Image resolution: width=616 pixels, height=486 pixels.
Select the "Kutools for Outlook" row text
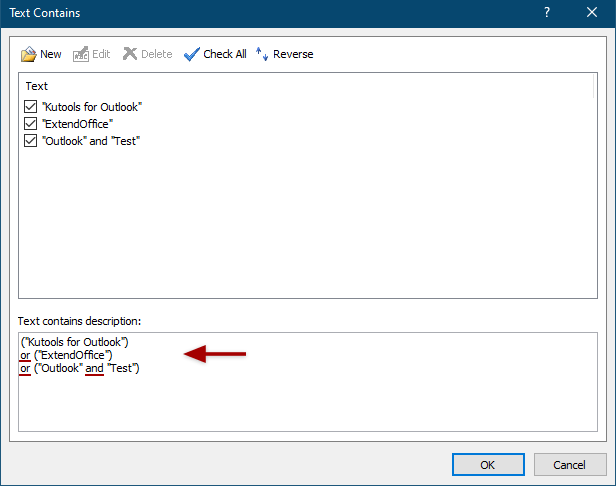pyautogui.click(x=92, y=107)
